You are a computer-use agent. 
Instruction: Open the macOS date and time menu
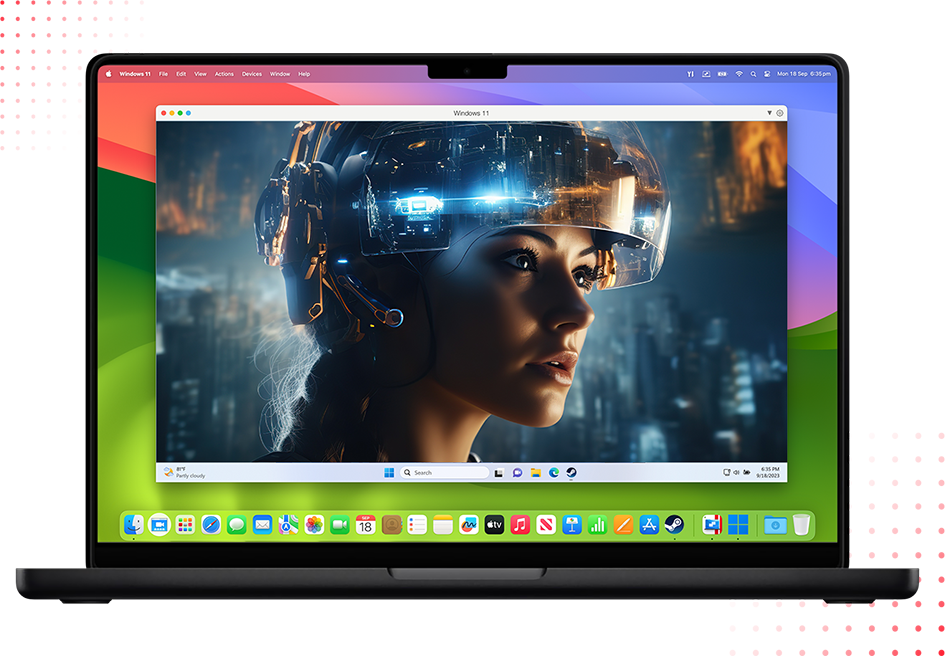point(803,73)
